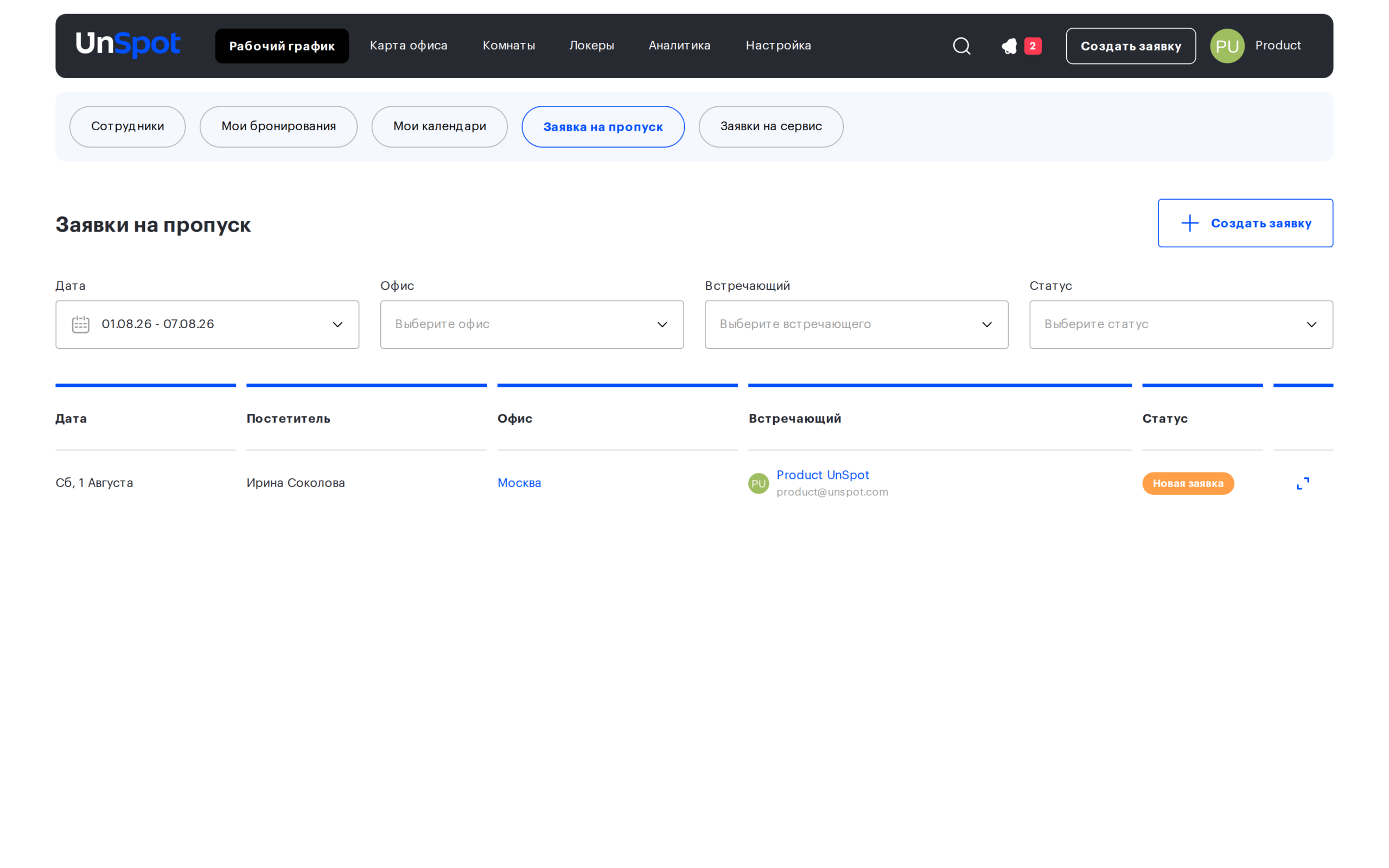Switch to Заявки на сервис tab
The image size is (1389, 868).
point(771,126)
